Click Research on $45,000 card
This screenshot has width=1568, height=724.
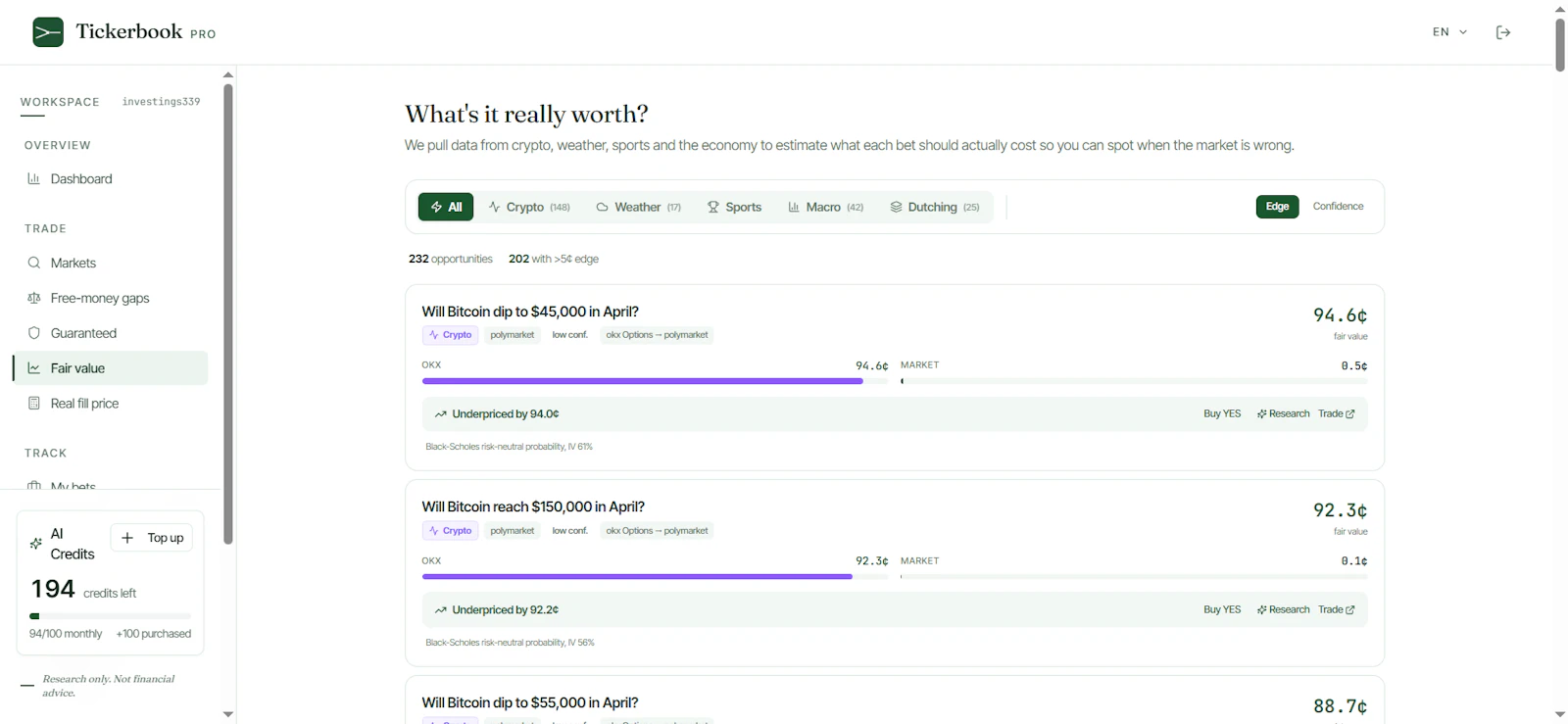(x=1283, y=414)
